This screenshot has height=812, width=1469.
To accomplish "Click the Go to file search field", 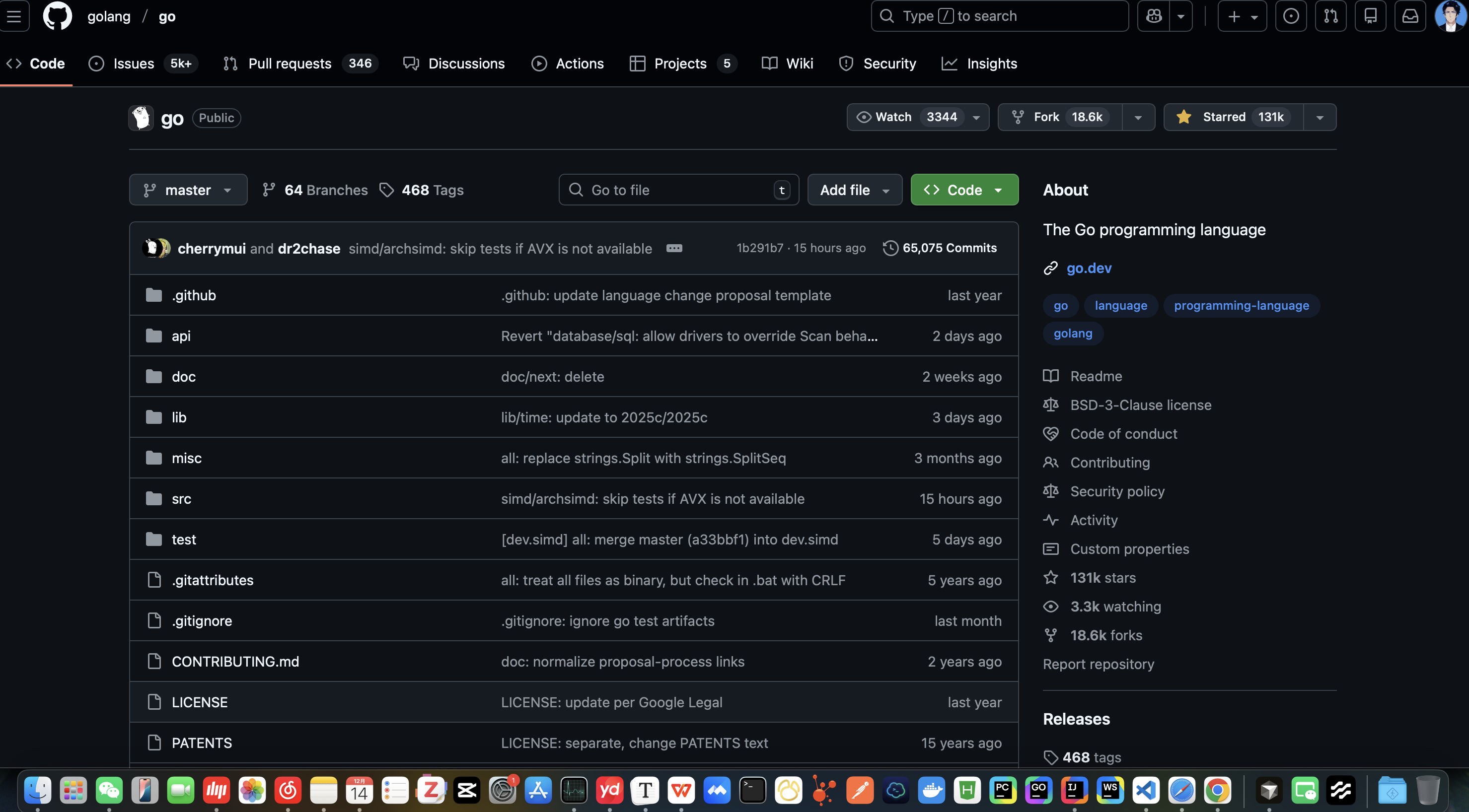I will point(673,190).
